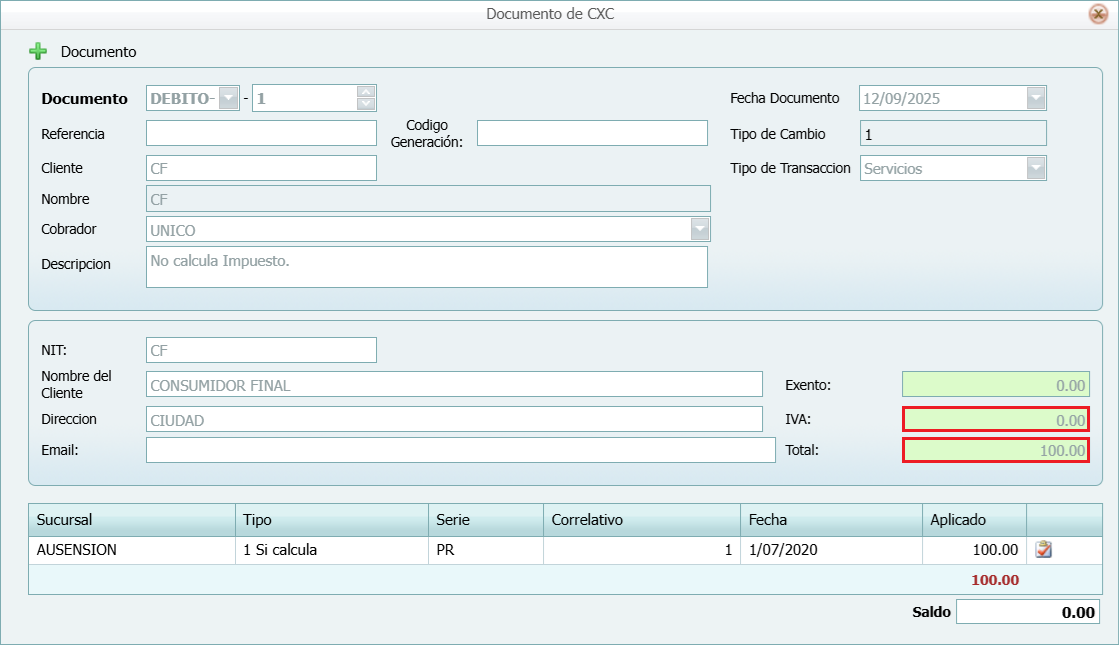Open the DEBITO document type dropdown
The height and width of the screenshot is (645, 1119).
coord(229,98)
